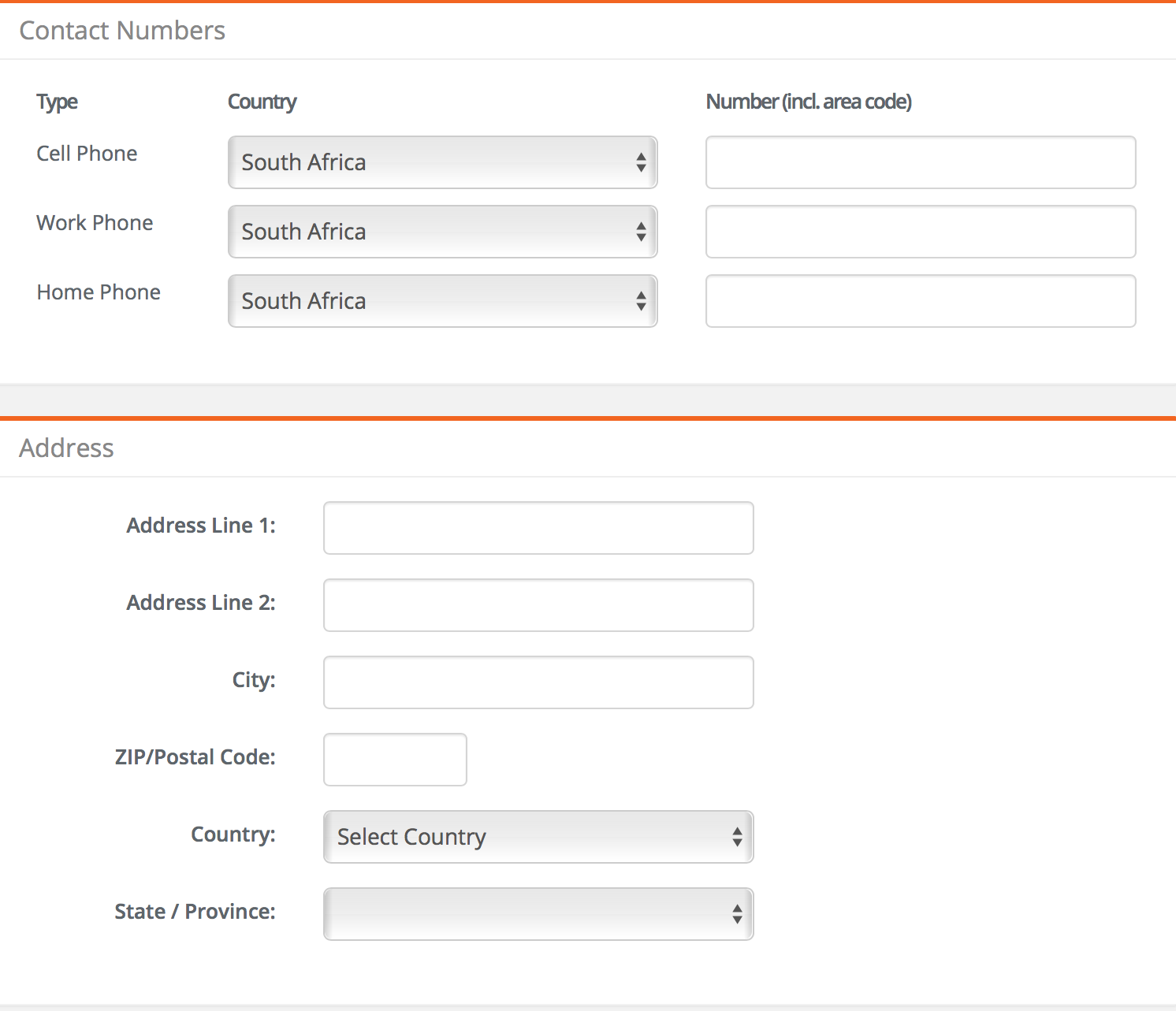The height and width of the screenshot is (1011, 1176).
Task: Click the Cell Phone label
Action: click(x=87, y=154)
